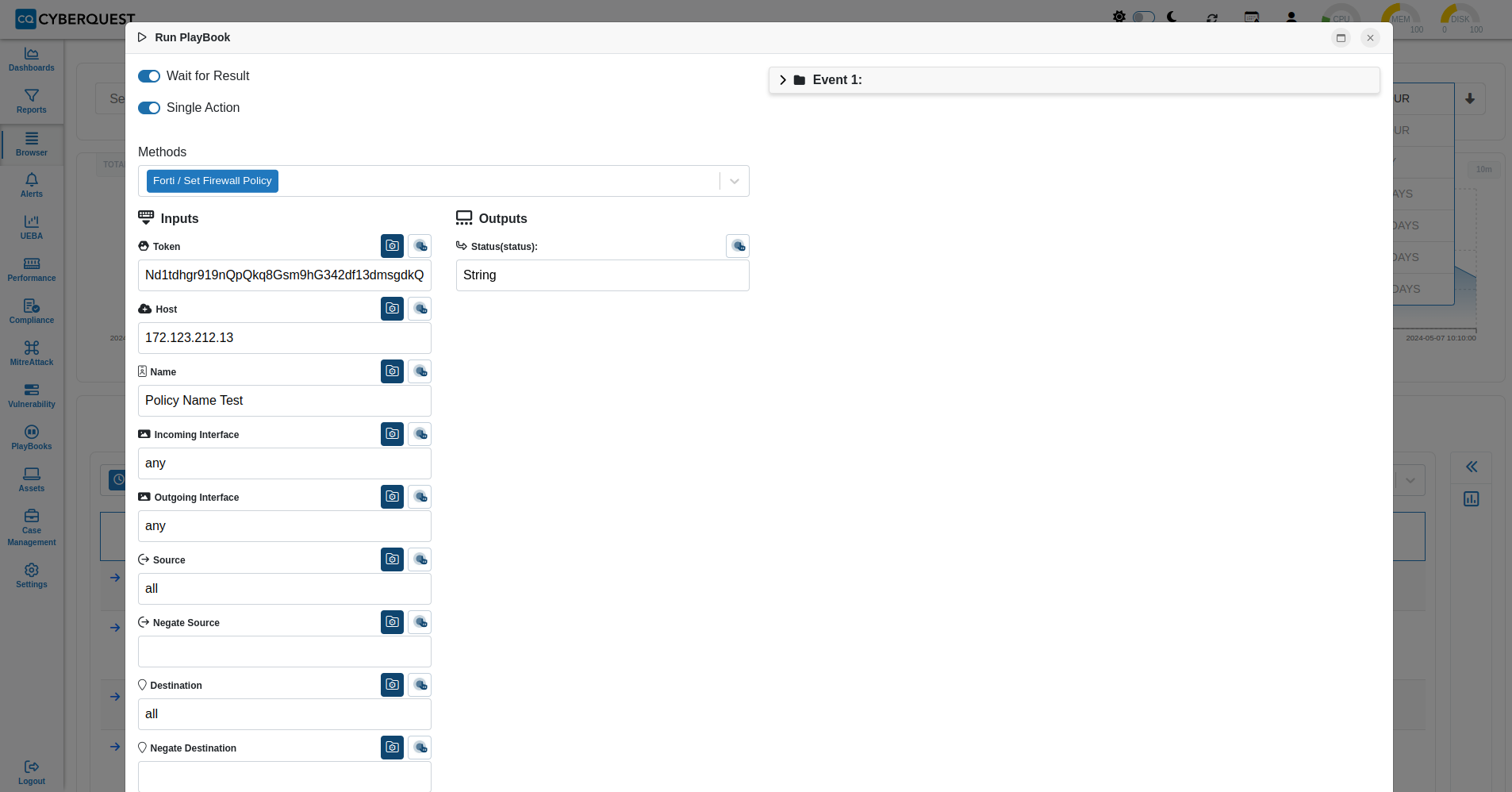Maximize the Run PlayBook dialog
Viewport: 1512px width, 792px height.
click(1341, 37)
